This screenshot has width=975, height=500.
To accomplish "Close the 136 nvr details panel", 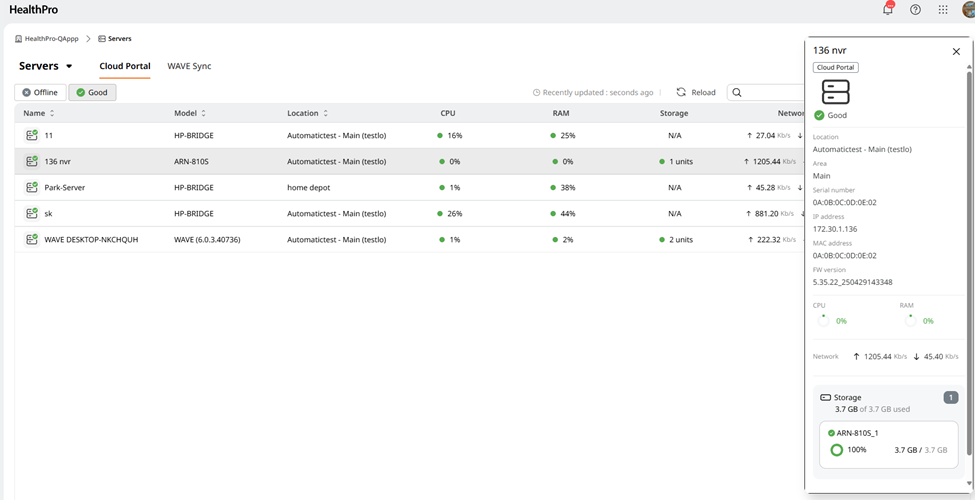I will point(956,51).
